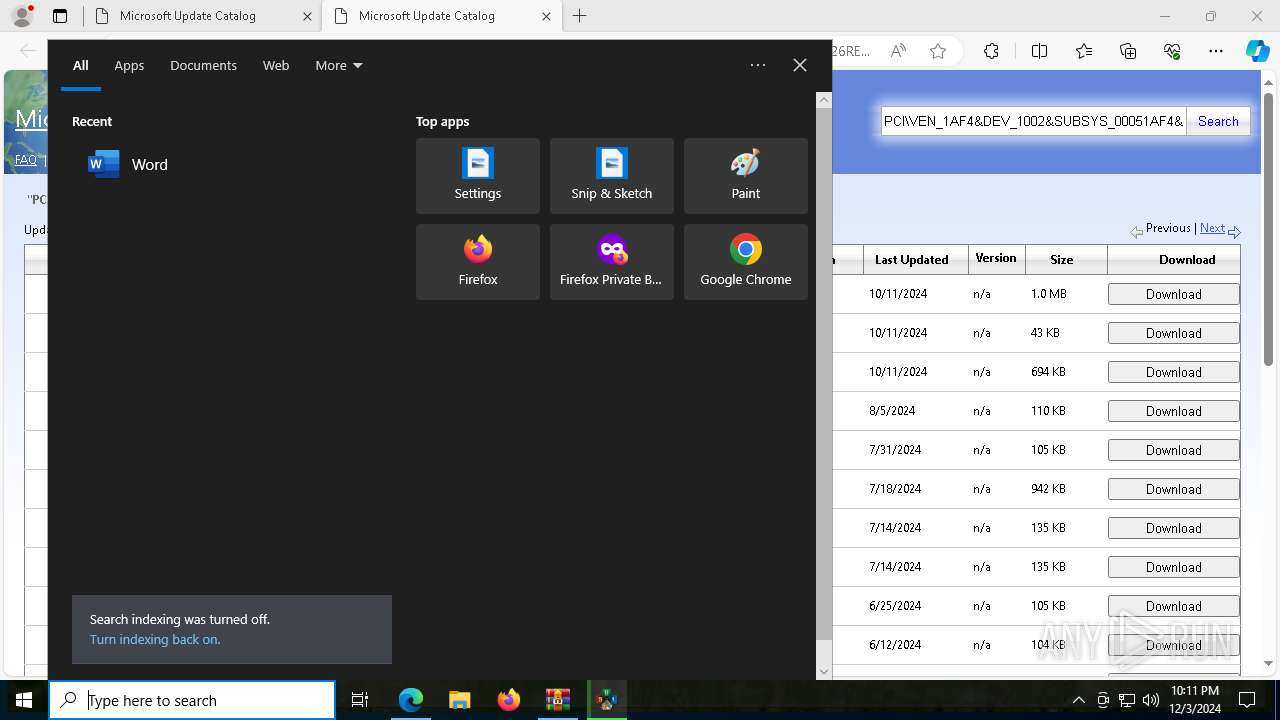Open Paint from Top apps
1280x720 pixels.
[x=746, y=176]
